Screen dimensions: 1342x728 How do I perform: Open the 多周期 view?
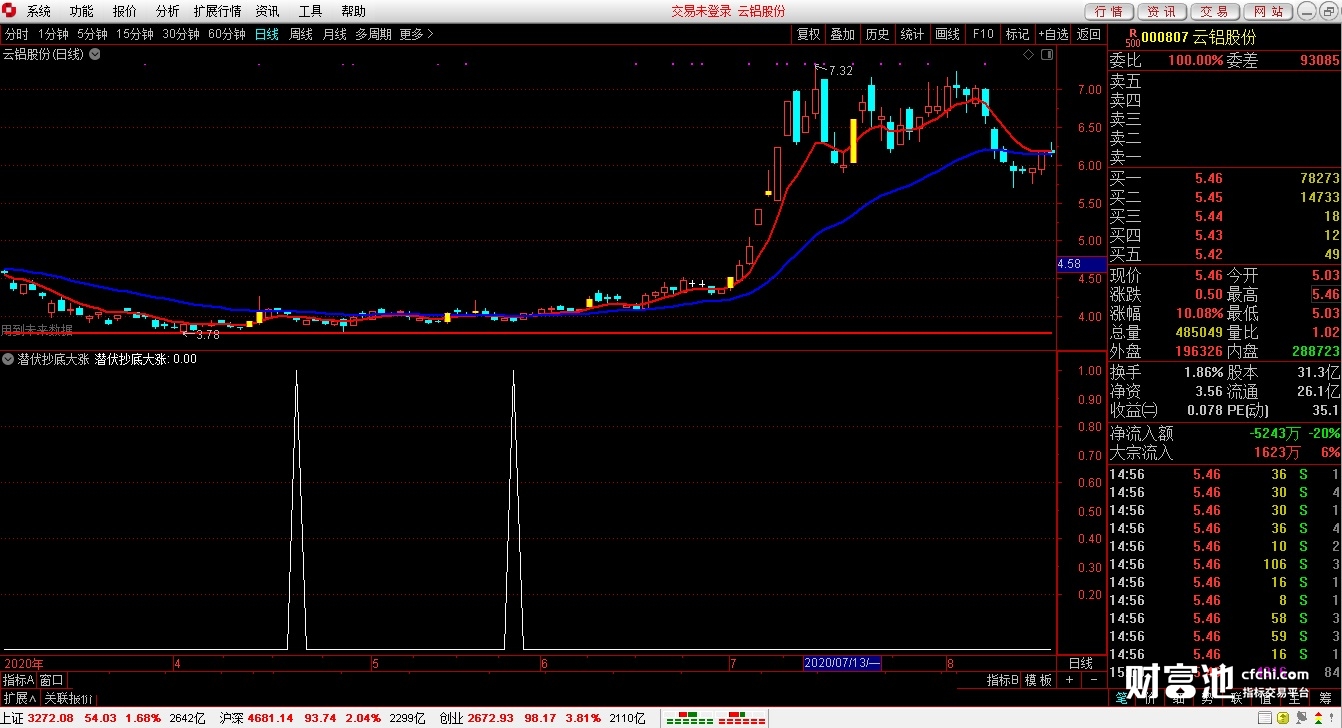pyautogui.click(x=373, y=34)
